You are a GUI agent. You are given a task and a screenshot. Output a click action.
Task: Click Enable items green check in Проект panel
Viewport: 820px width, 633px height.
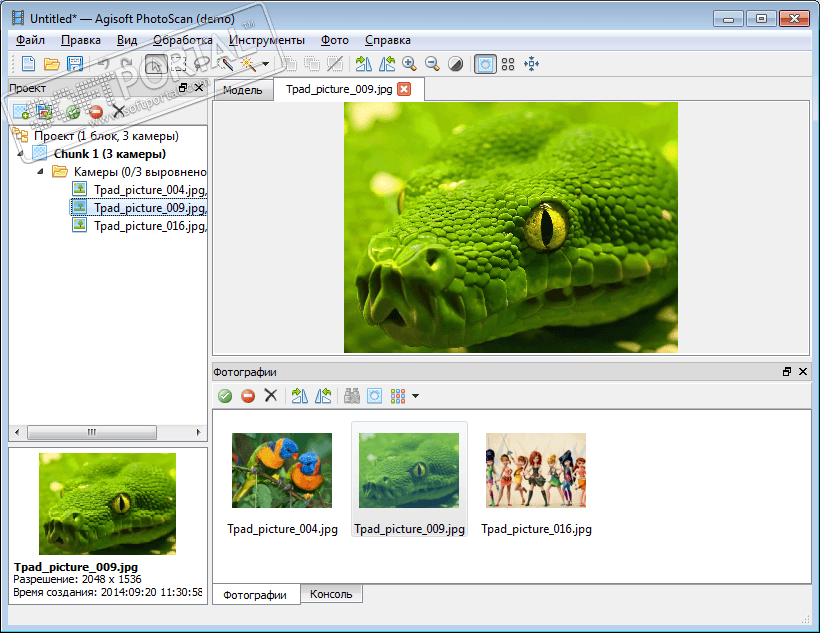72,111
